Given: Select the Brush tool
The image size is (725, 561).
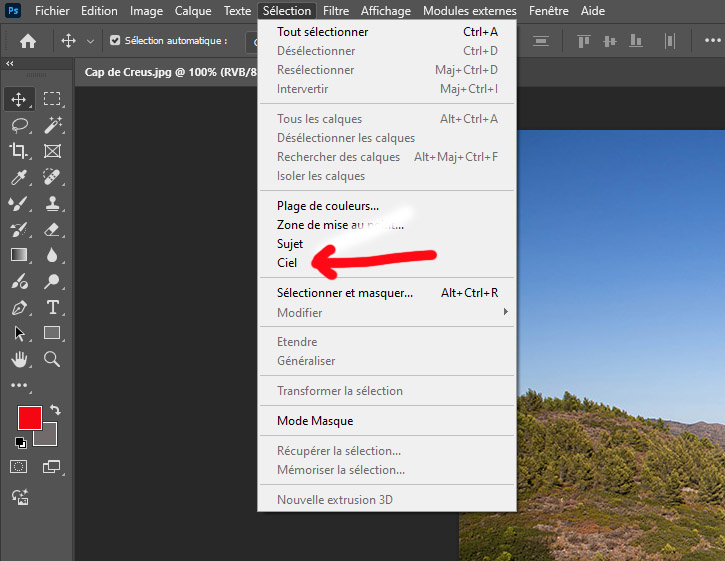Looking at the screenshot, I should pyautogui.click(x=19, y=203).
